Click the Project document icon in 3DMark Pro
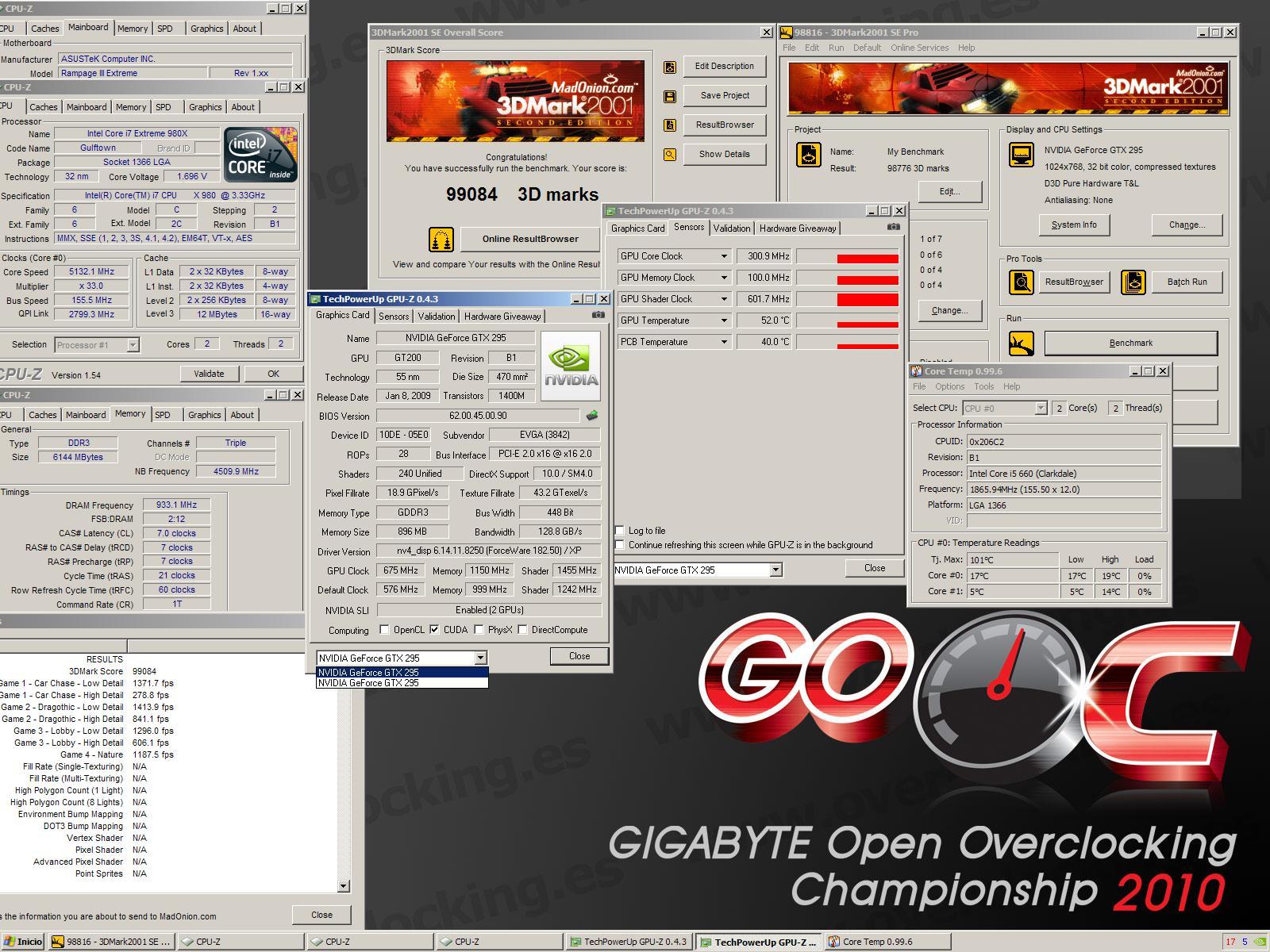Screen dimensions: 1270x952 (x=808, y=155)
